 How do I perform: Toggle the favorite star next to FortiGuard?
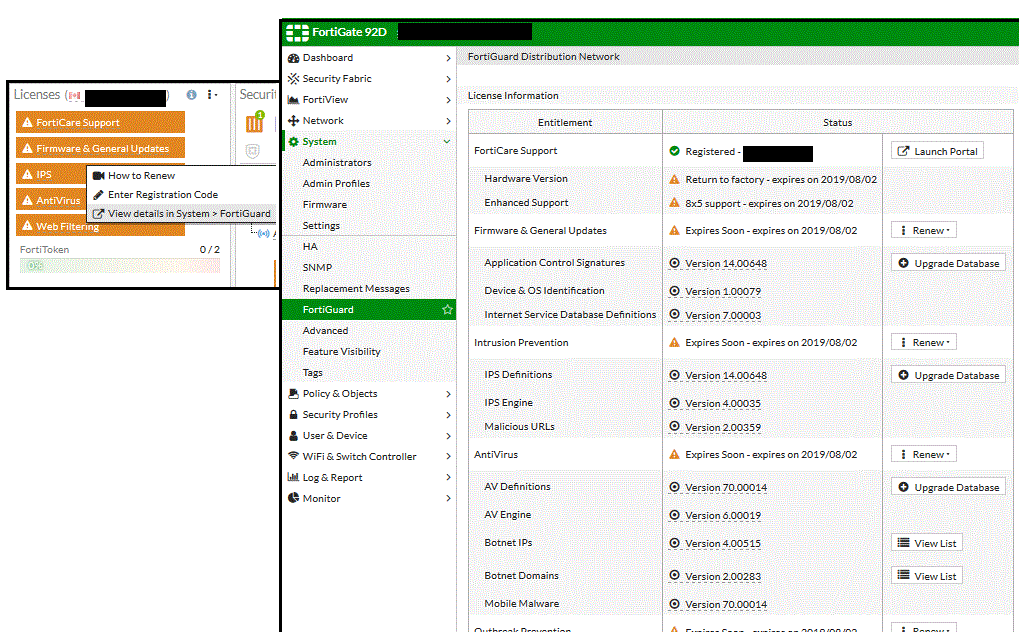[447, 310]
